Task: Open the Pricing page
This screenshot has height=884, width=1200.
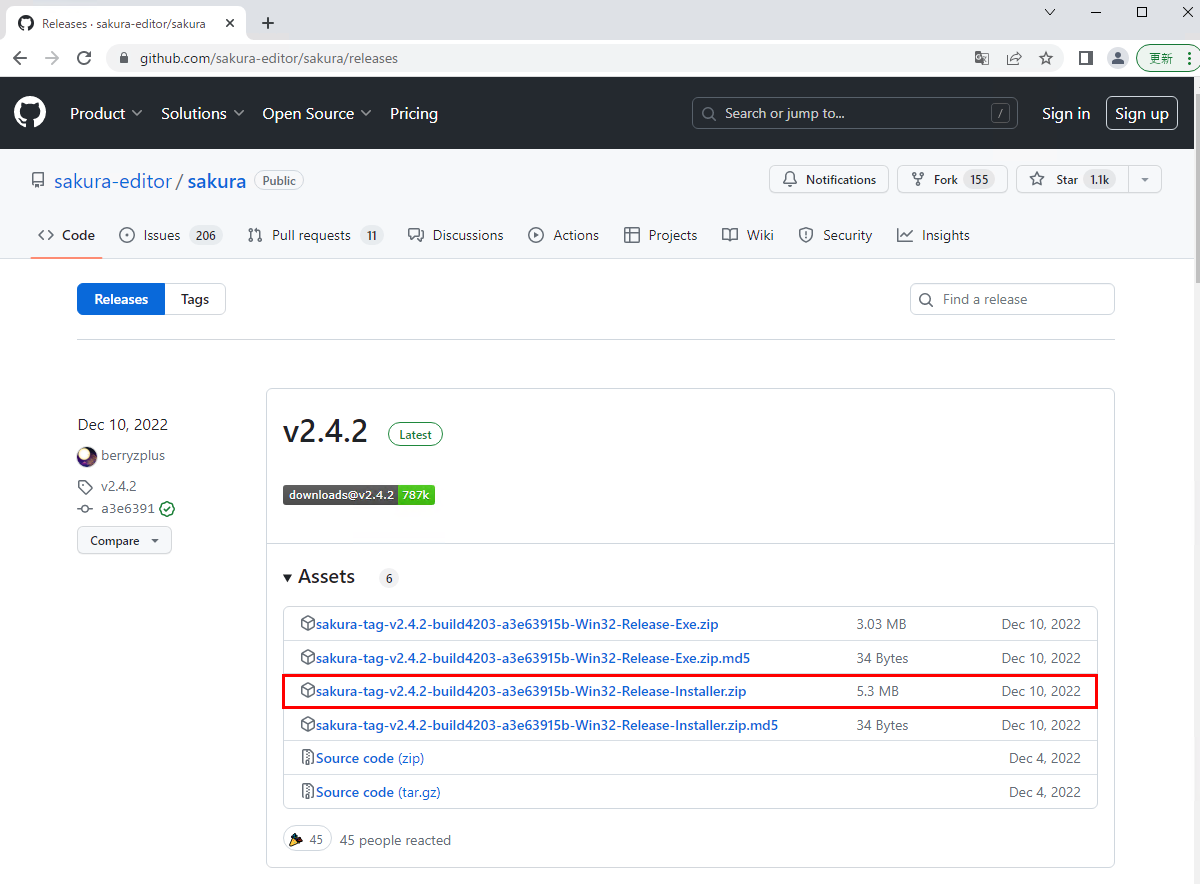Action: pos(414,114)
